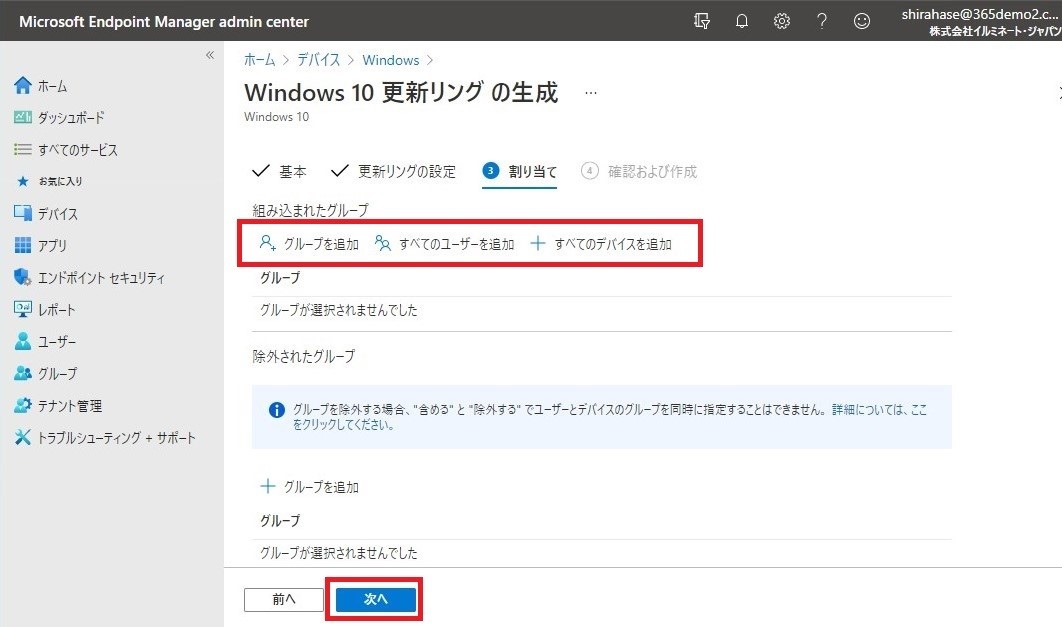Image resolution: width=1062 pixels, height=627 pixels.
Task: Click すべてのデバイスを追加
Action: click(x=613, y=244)
